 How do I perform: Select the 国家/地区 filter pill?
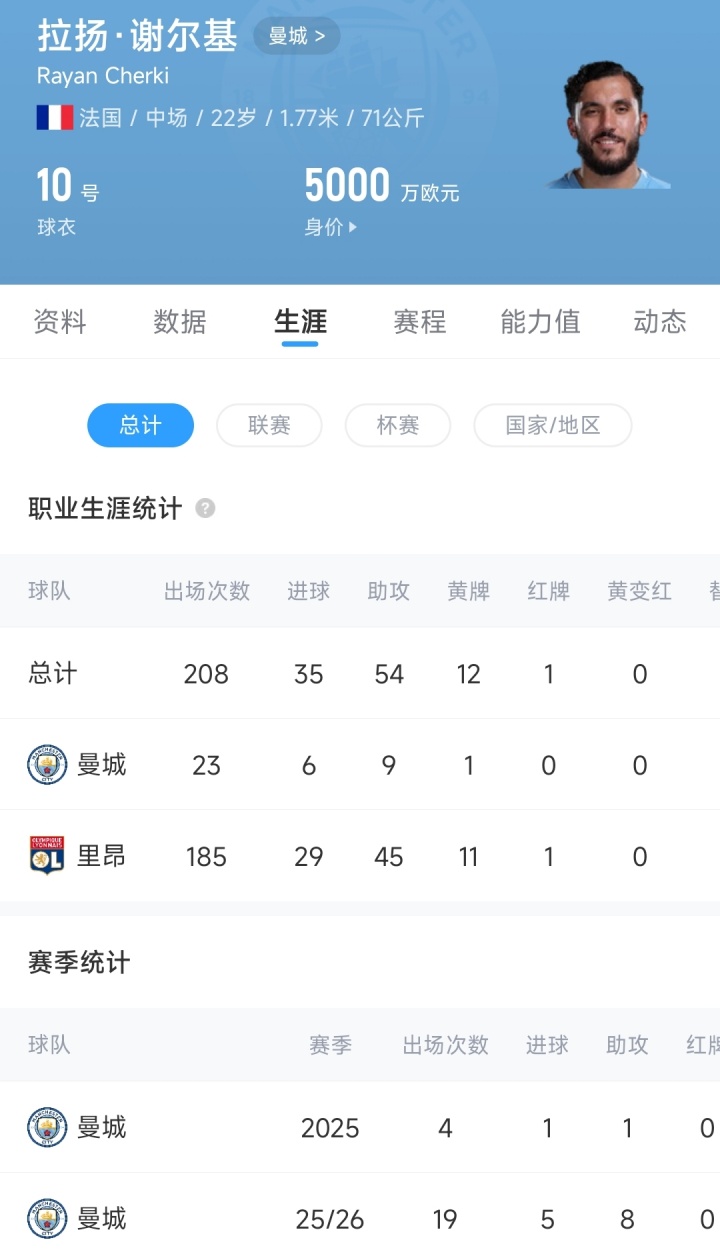pyautogui.click(x=552, y=425)
